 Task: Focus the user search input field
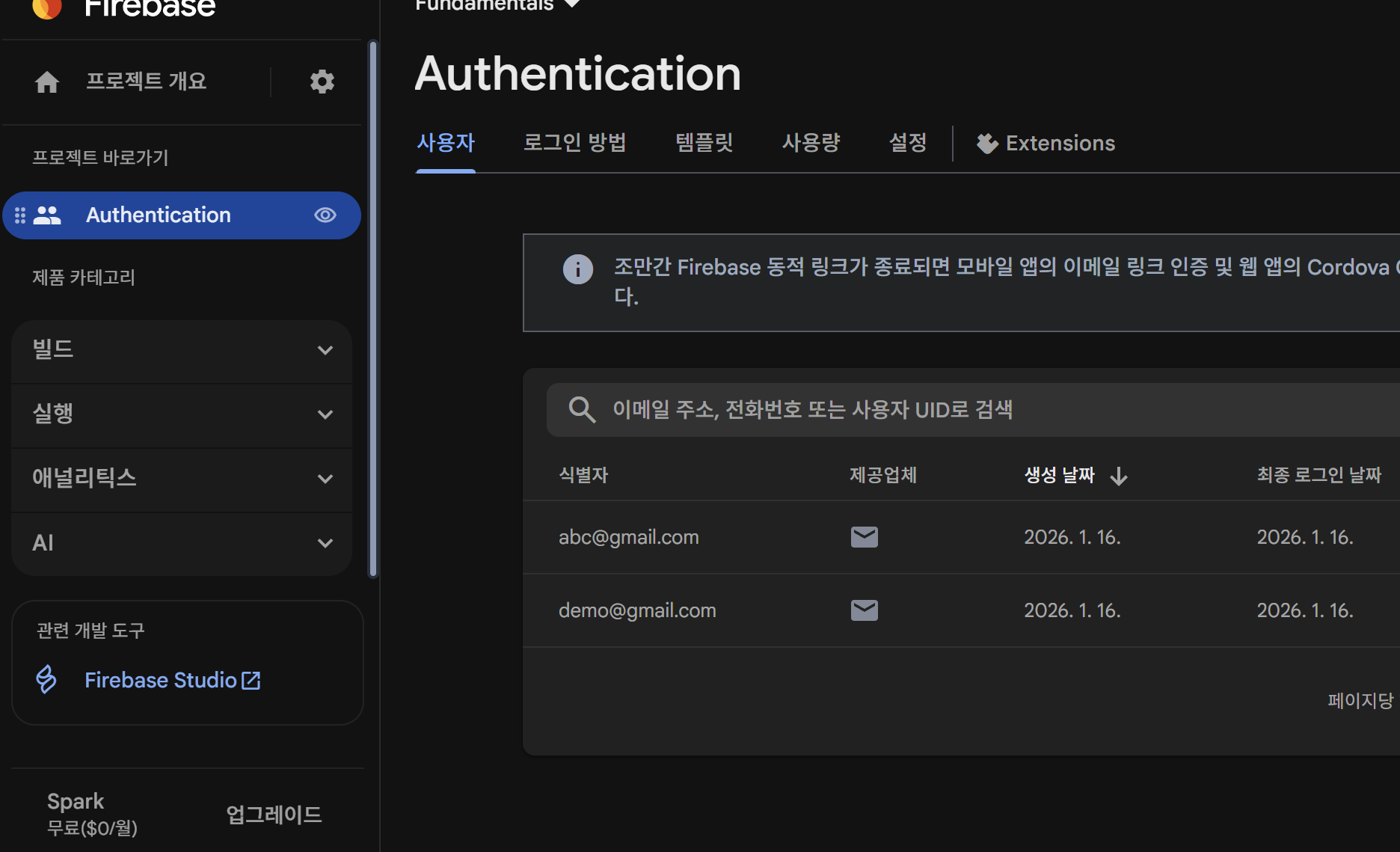click(972, 410)
